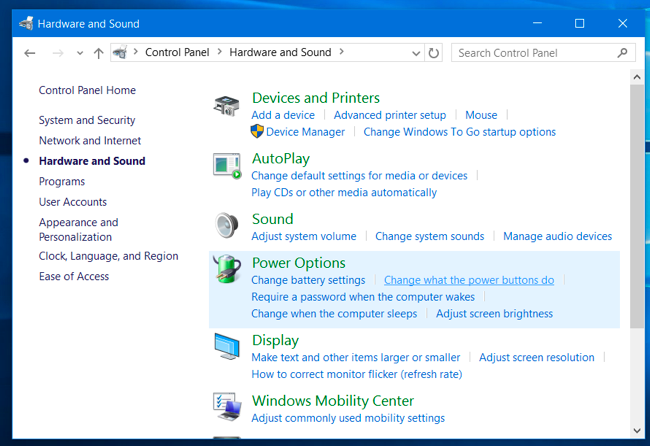650x446 pixels.
Task: Click the Devices and Printers icon
Action: click(x=227, y=105)
